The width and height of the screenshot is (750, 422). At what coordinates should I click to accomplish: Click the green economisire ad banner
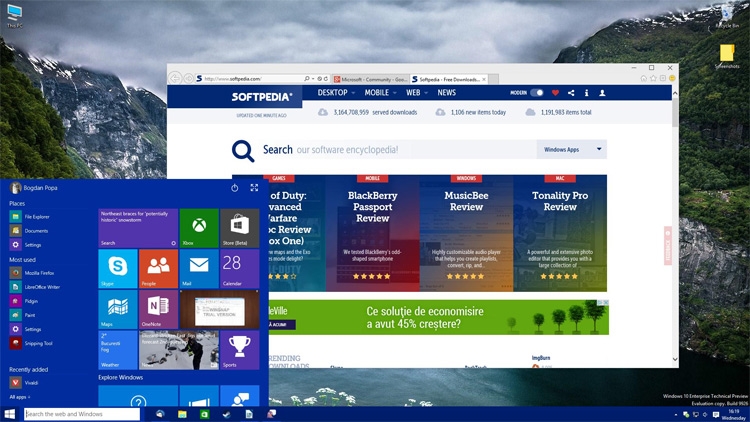click(439, 317)
